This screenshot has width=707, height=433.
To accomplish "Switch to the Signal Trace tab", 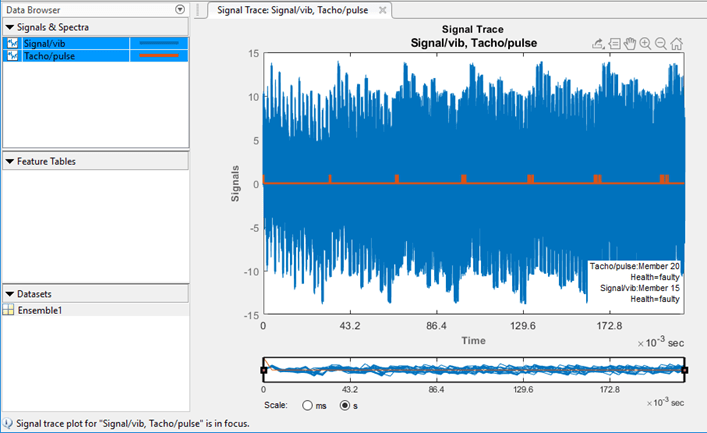I will click(293, 10).
